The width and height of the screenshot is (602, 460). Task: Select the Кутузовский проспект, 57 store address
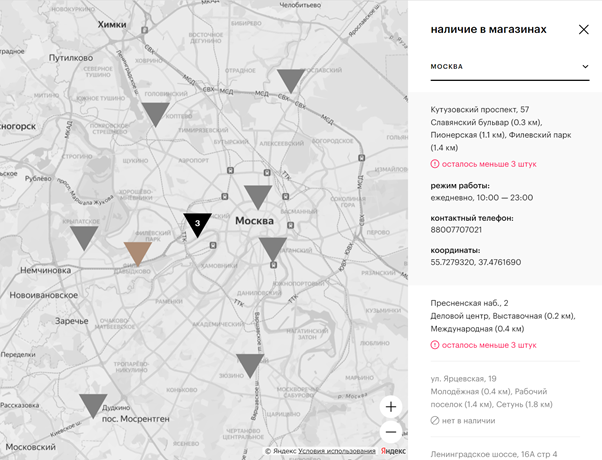click(479, 109)
